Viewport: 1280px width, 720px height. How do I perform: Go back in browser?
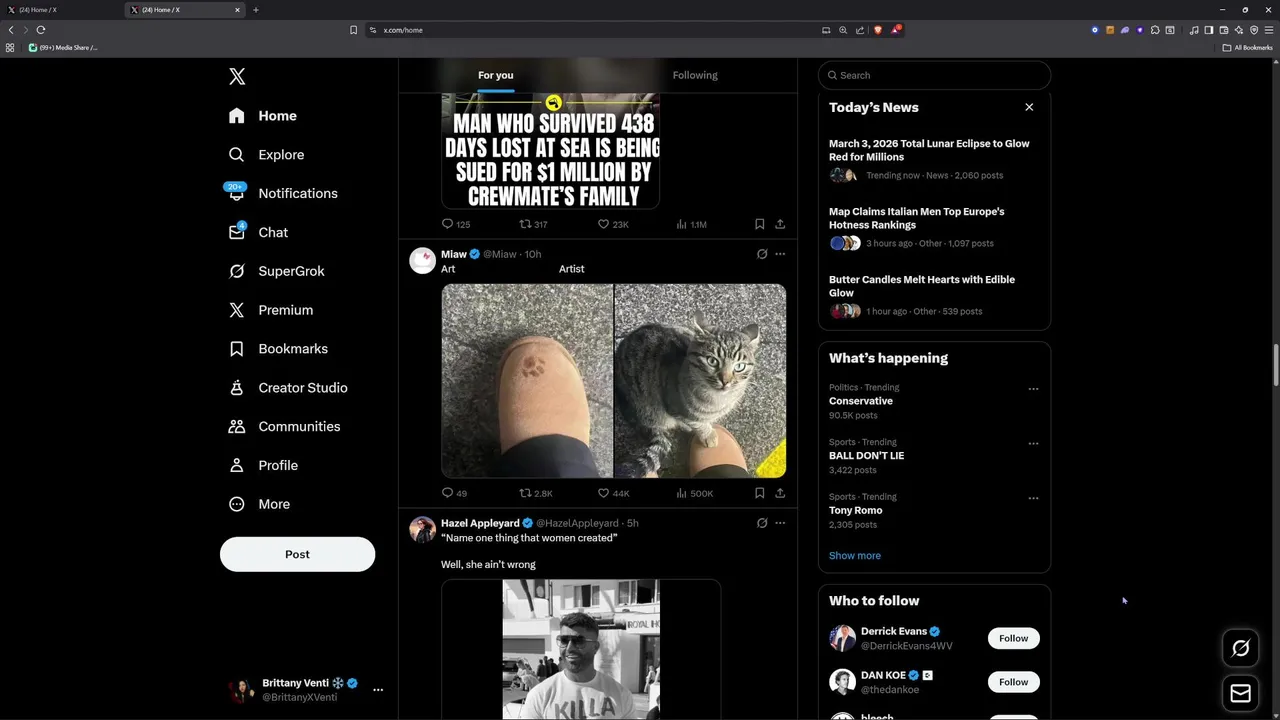(11, 30)
